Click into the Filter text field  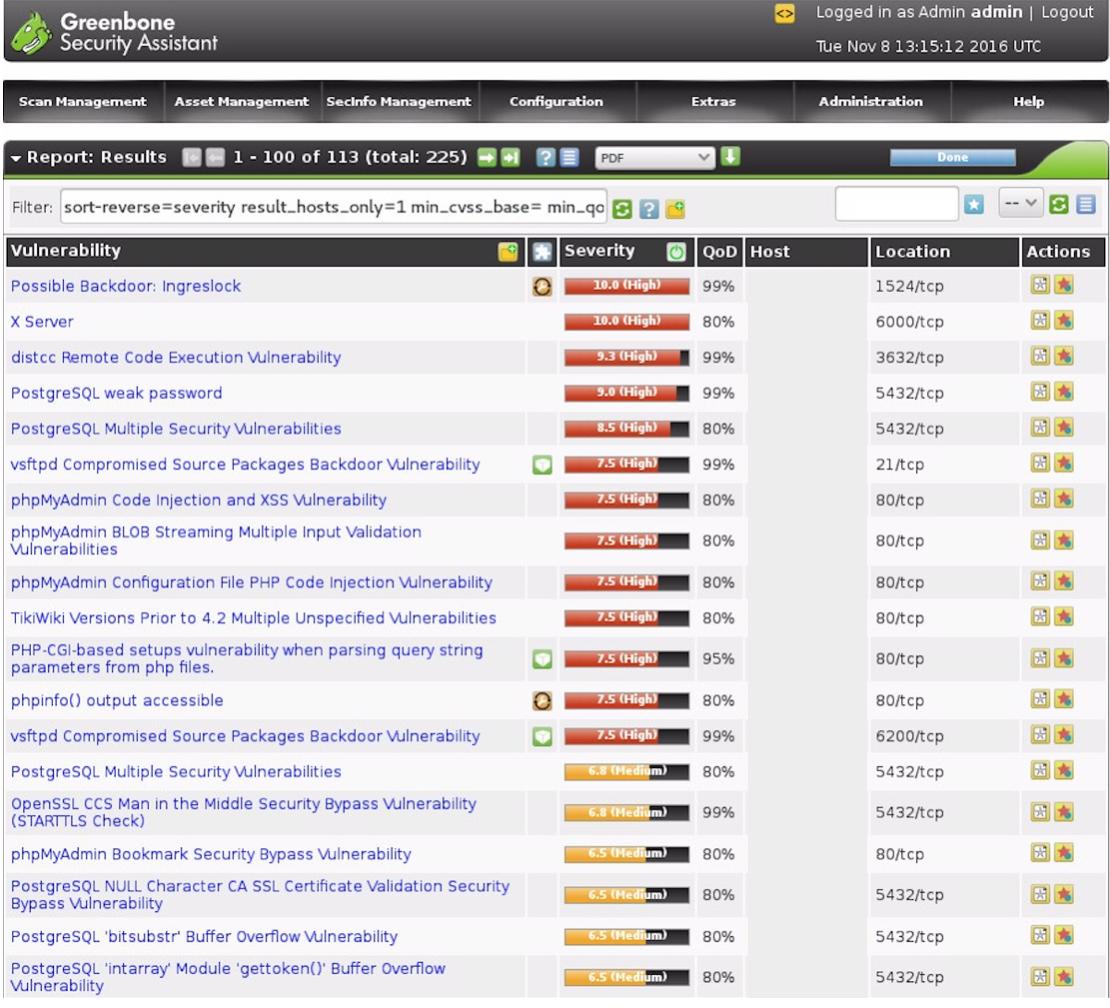333,207
